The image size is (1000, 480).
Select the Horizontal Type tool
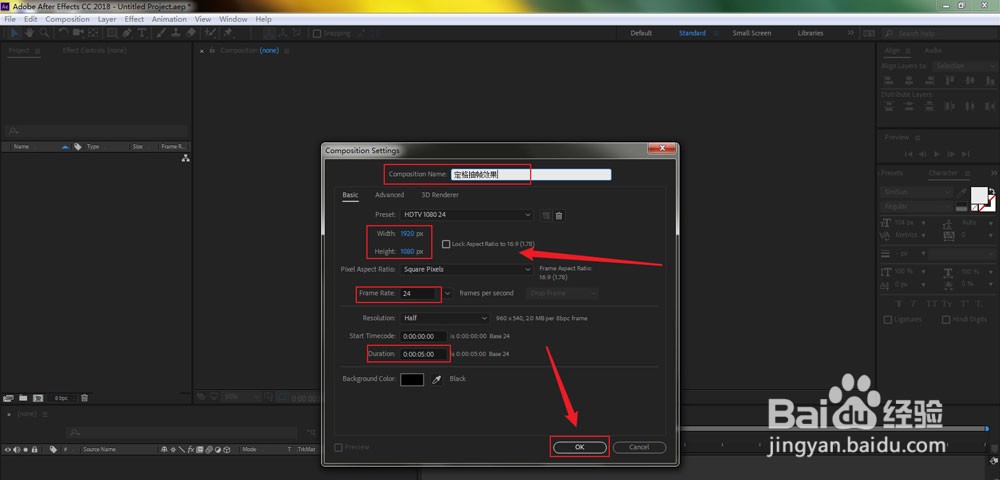(x=142, y=33)
